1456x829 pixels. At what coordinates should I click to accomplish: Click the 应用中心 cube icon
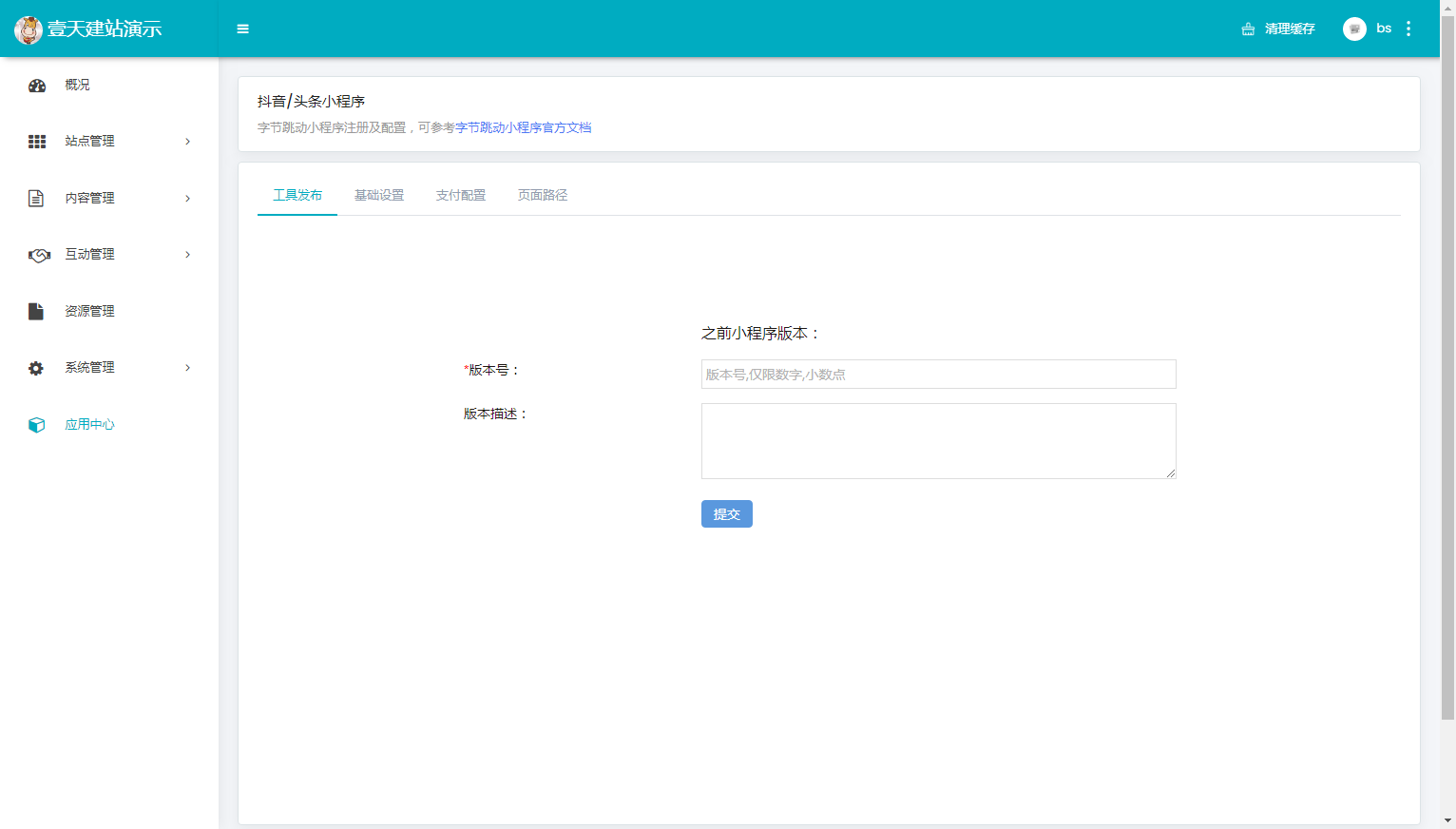[37, 424]
